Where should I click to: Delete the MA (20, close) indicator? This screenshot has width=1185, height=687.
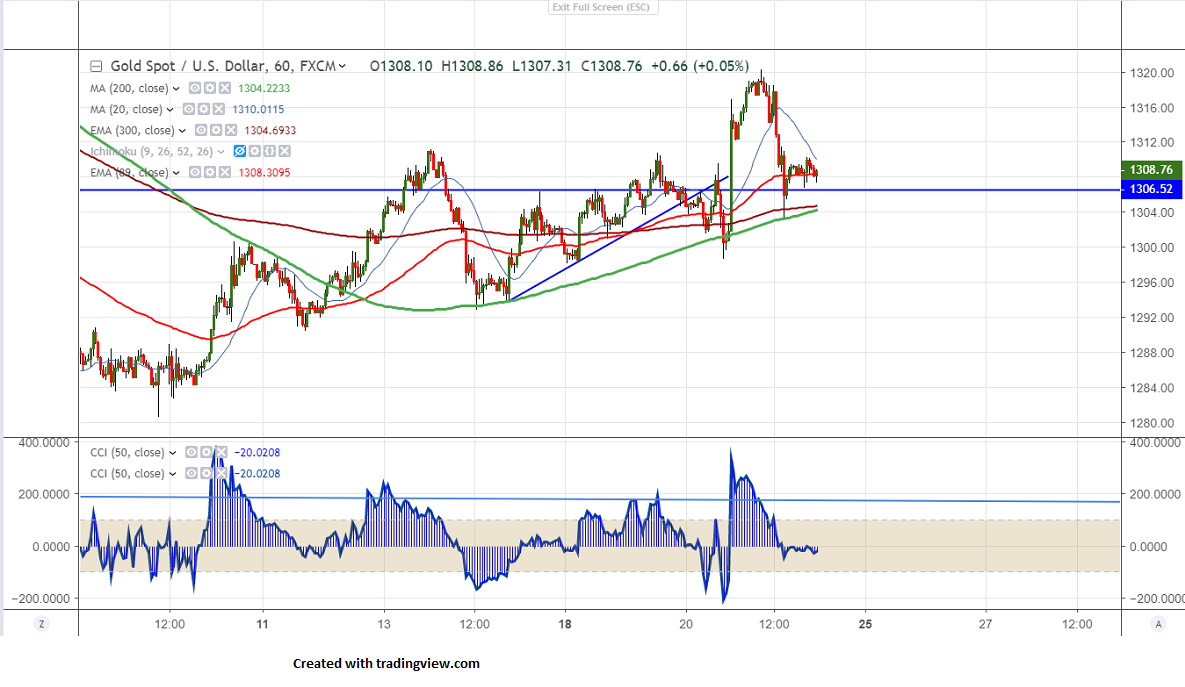[218, 109]
